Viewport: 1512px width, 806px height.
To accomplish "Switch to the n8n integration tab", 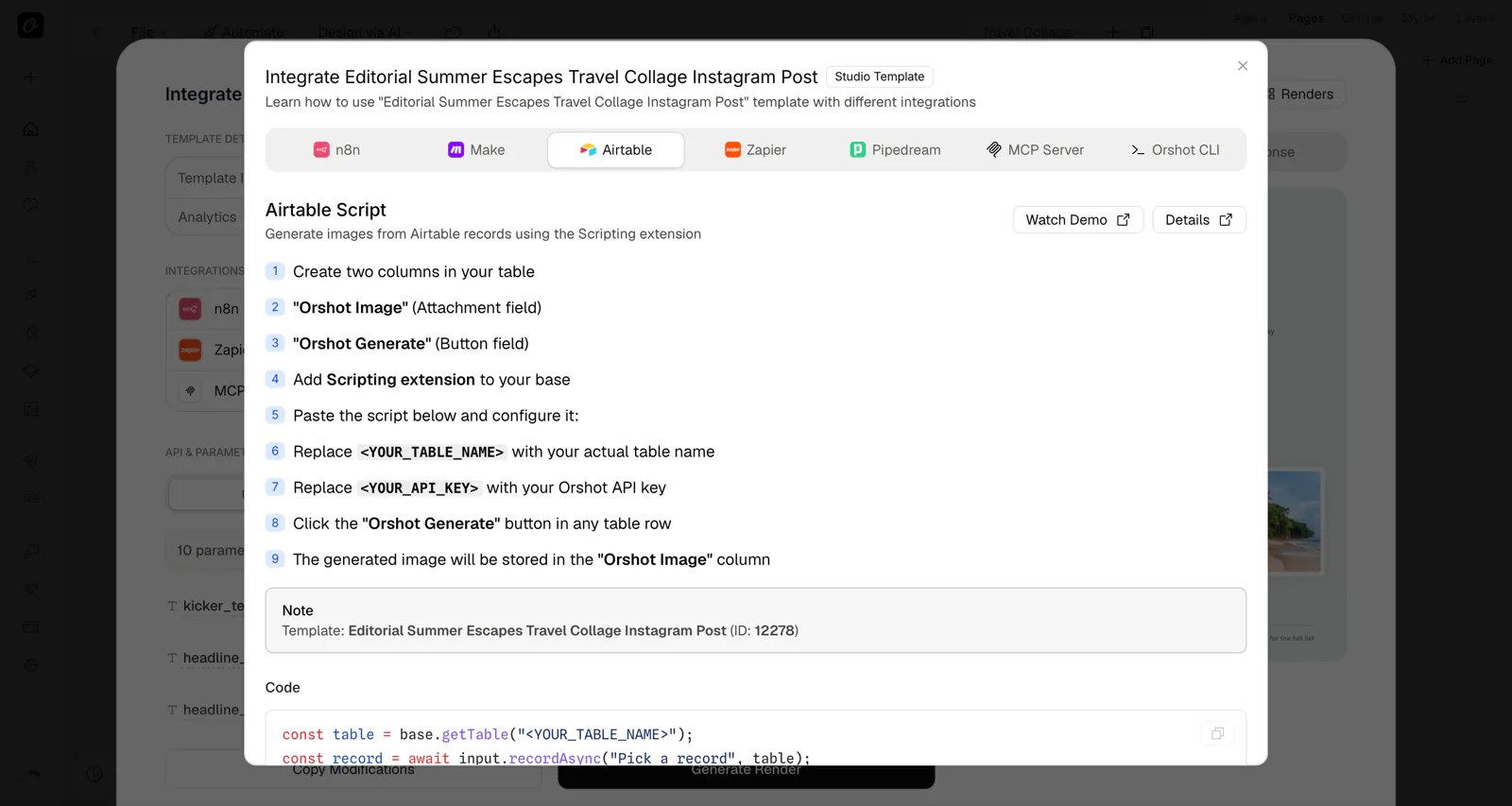I will click(336, 150).
